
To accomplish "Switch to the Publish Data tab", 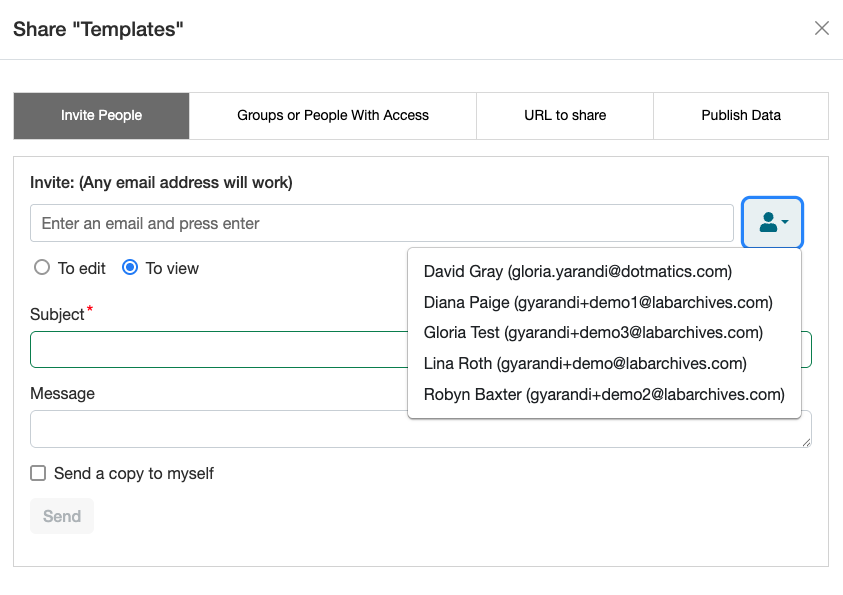I will coord(740,115).
